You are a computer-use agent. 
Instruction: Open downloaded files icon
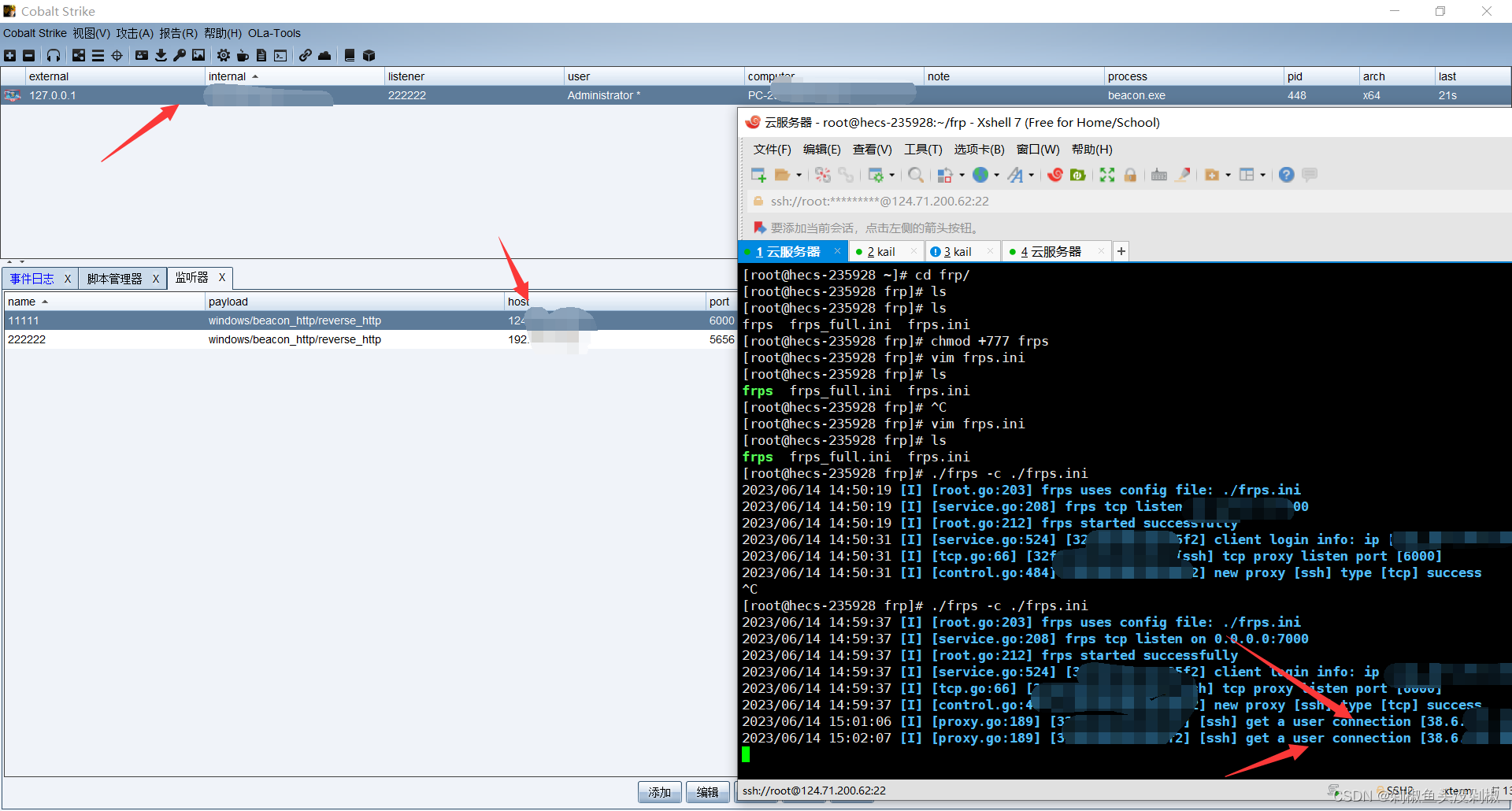pos(161,55)
